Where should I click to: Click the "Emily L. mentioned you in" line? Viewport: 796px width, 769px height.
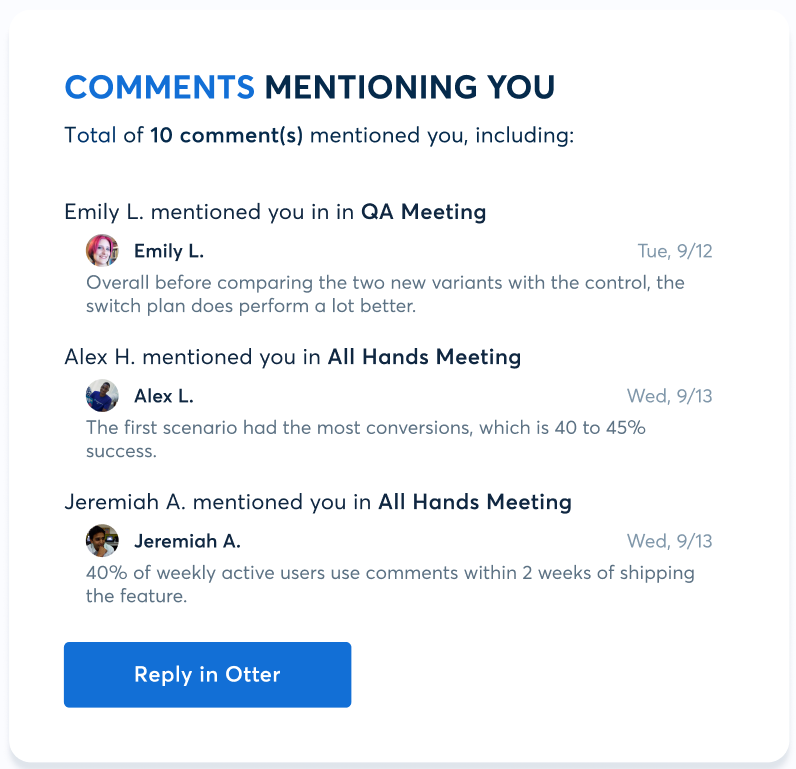coord(208,212)
